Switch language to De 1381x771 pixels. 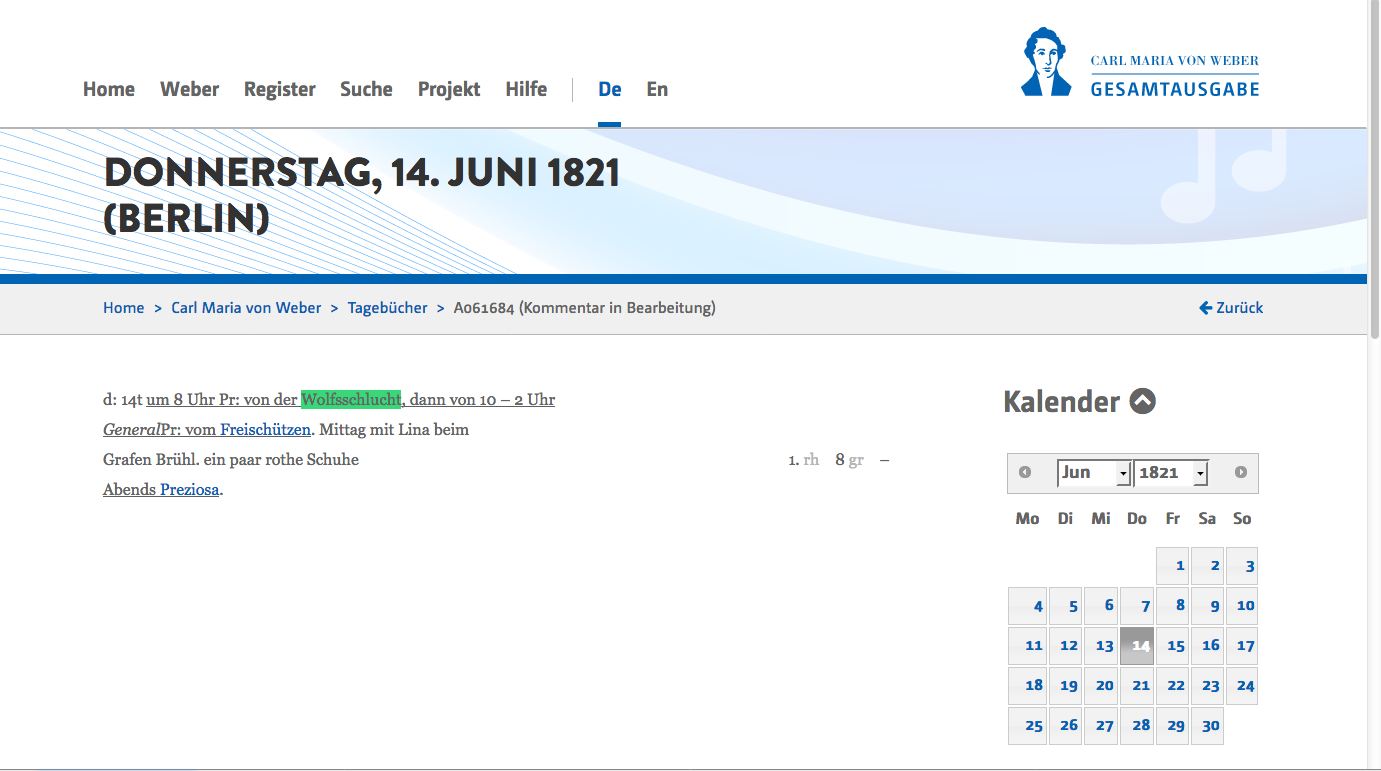pyautogui.click(x=610, y=89)
